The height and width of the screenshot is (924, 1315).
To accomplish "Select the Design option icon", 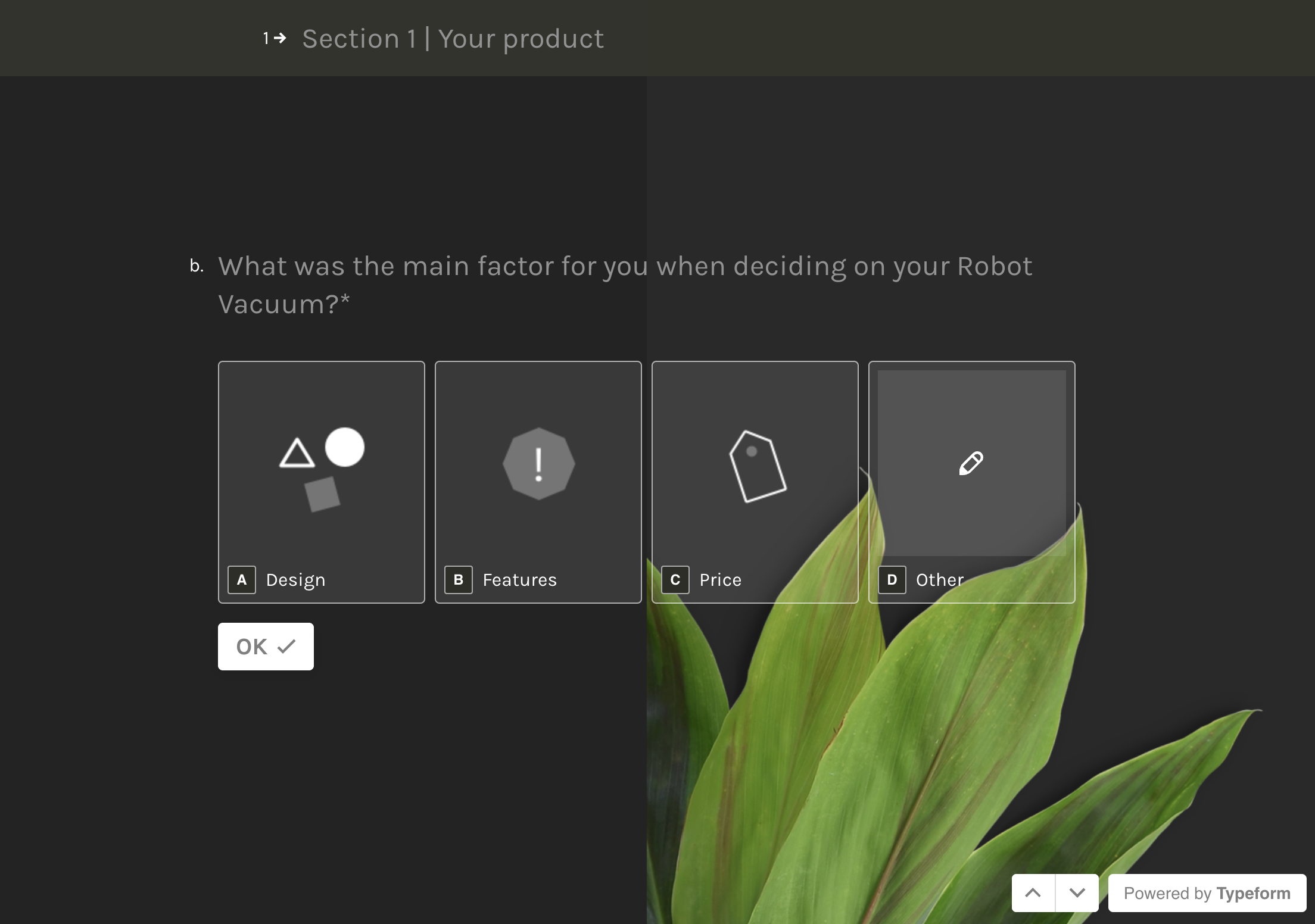I will tap(321, 465).
